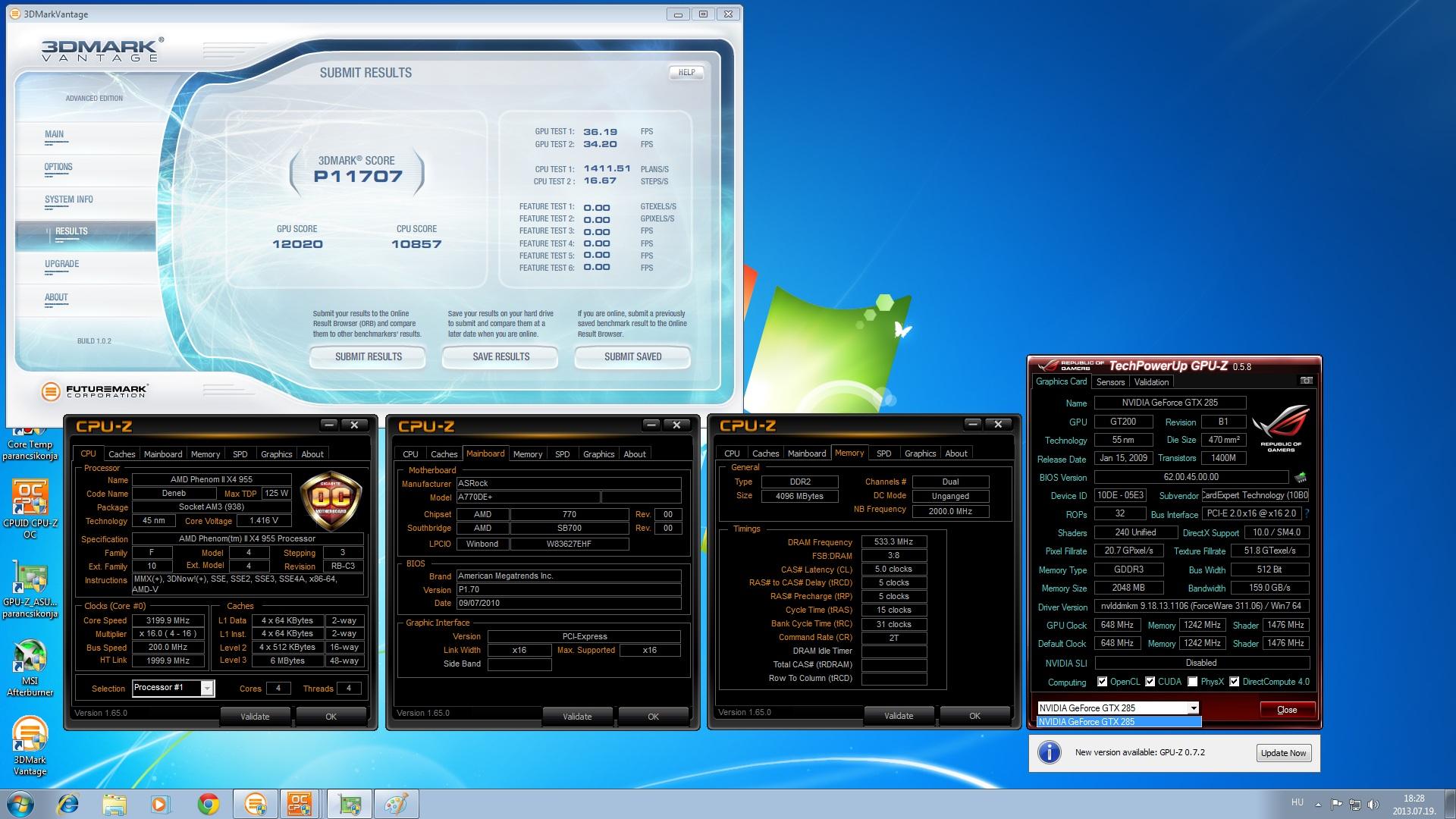Toggle the OpenCL checkbox

(x=1102, y=682)
